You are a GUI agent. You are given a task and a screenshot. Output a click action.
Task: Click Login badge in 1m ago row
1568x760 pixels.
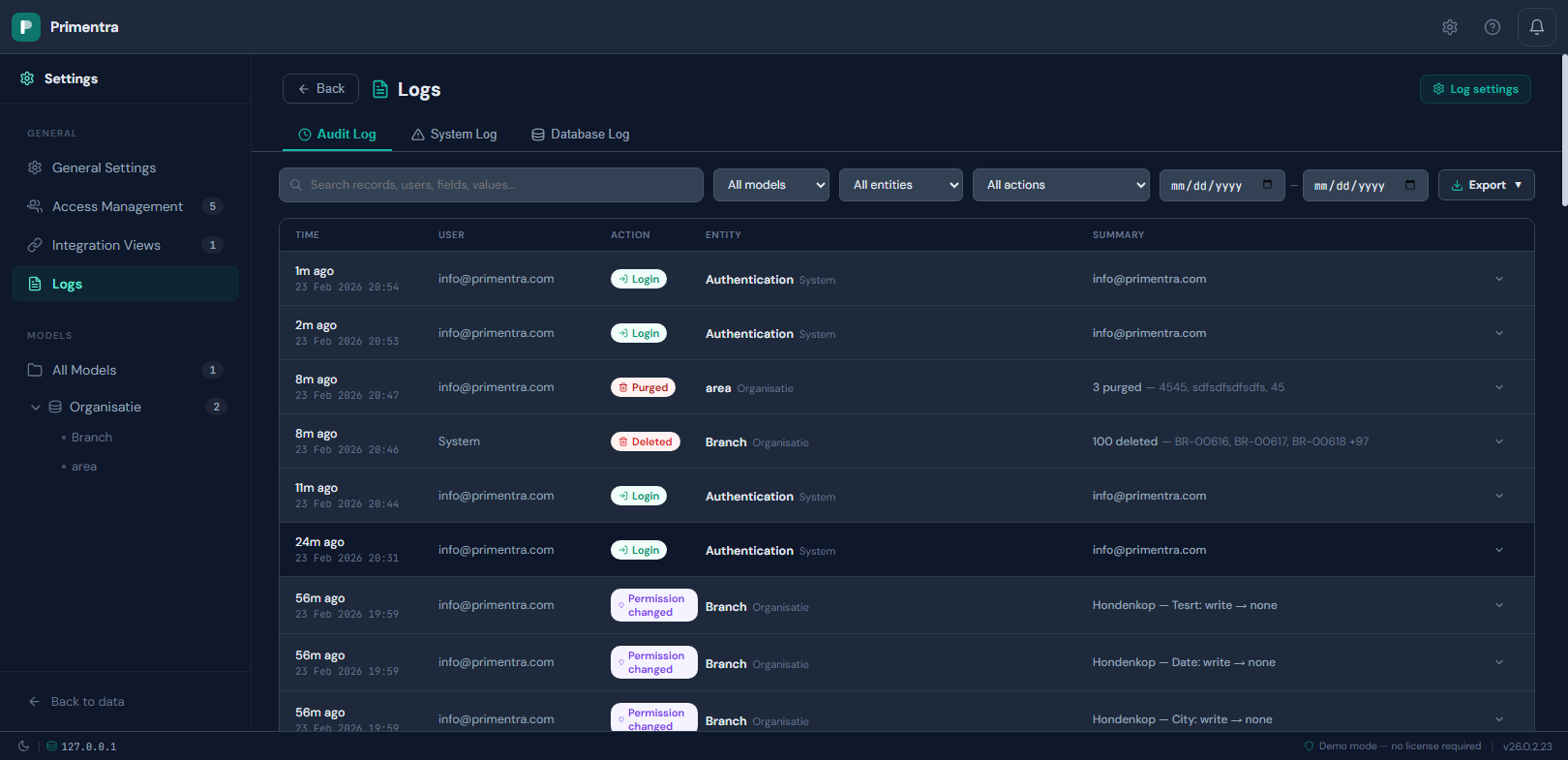tap(639, 279)
